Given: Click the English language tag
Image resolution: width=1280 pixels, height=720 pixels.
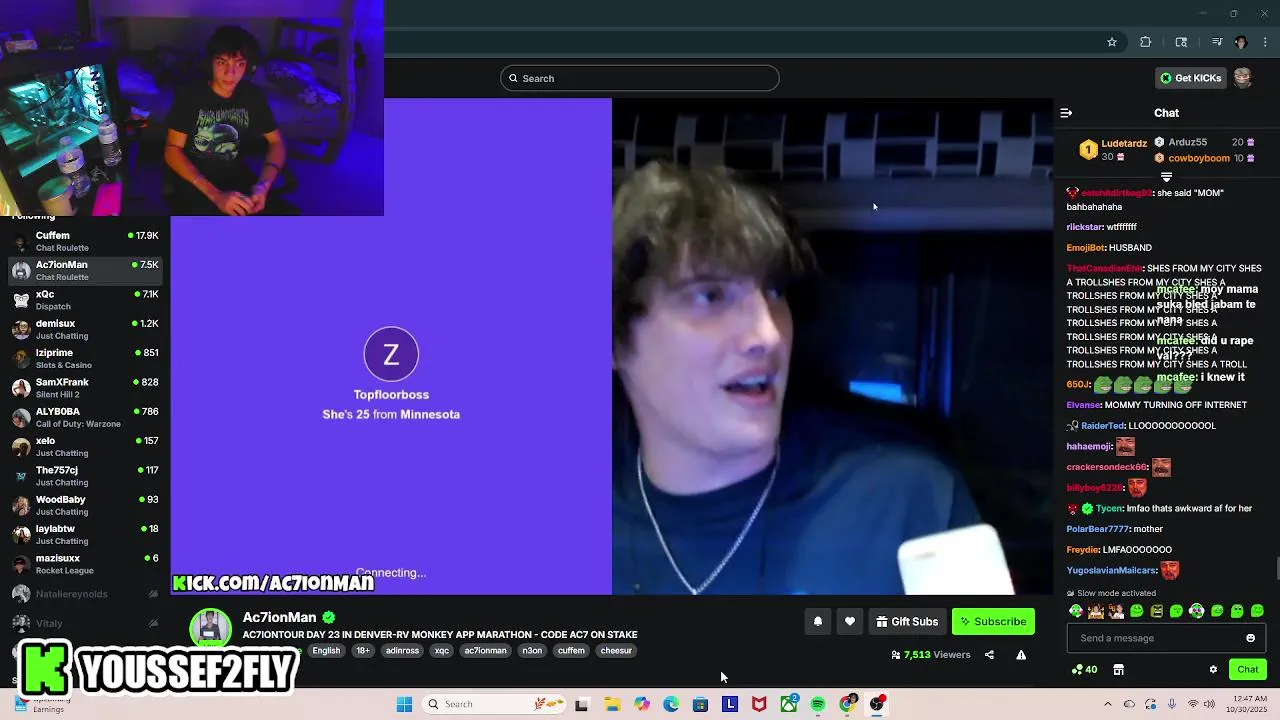Looking at the screenshot, I should pos(326,651).
